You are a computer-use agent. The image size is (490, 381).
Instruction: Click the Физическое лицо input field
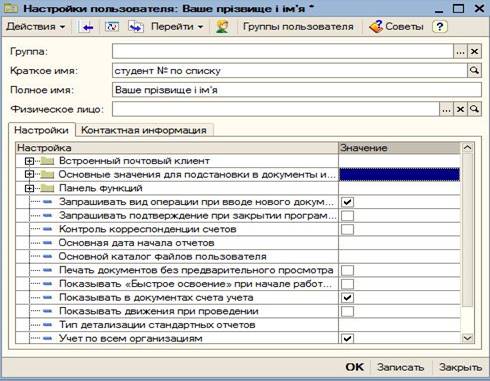tap(276, 109)
